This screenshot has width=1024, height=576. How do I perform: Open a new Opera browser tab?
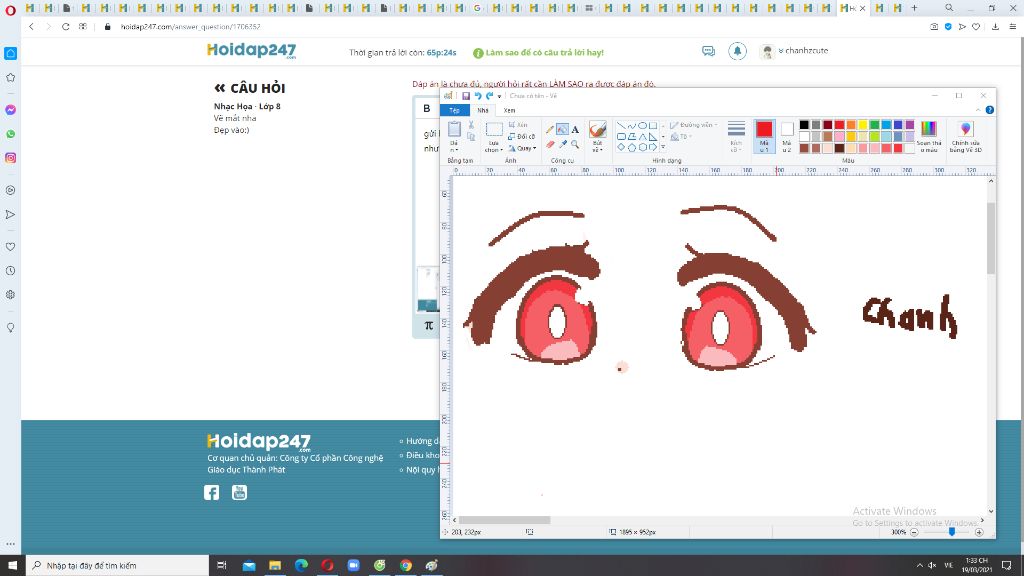(914, 8)
